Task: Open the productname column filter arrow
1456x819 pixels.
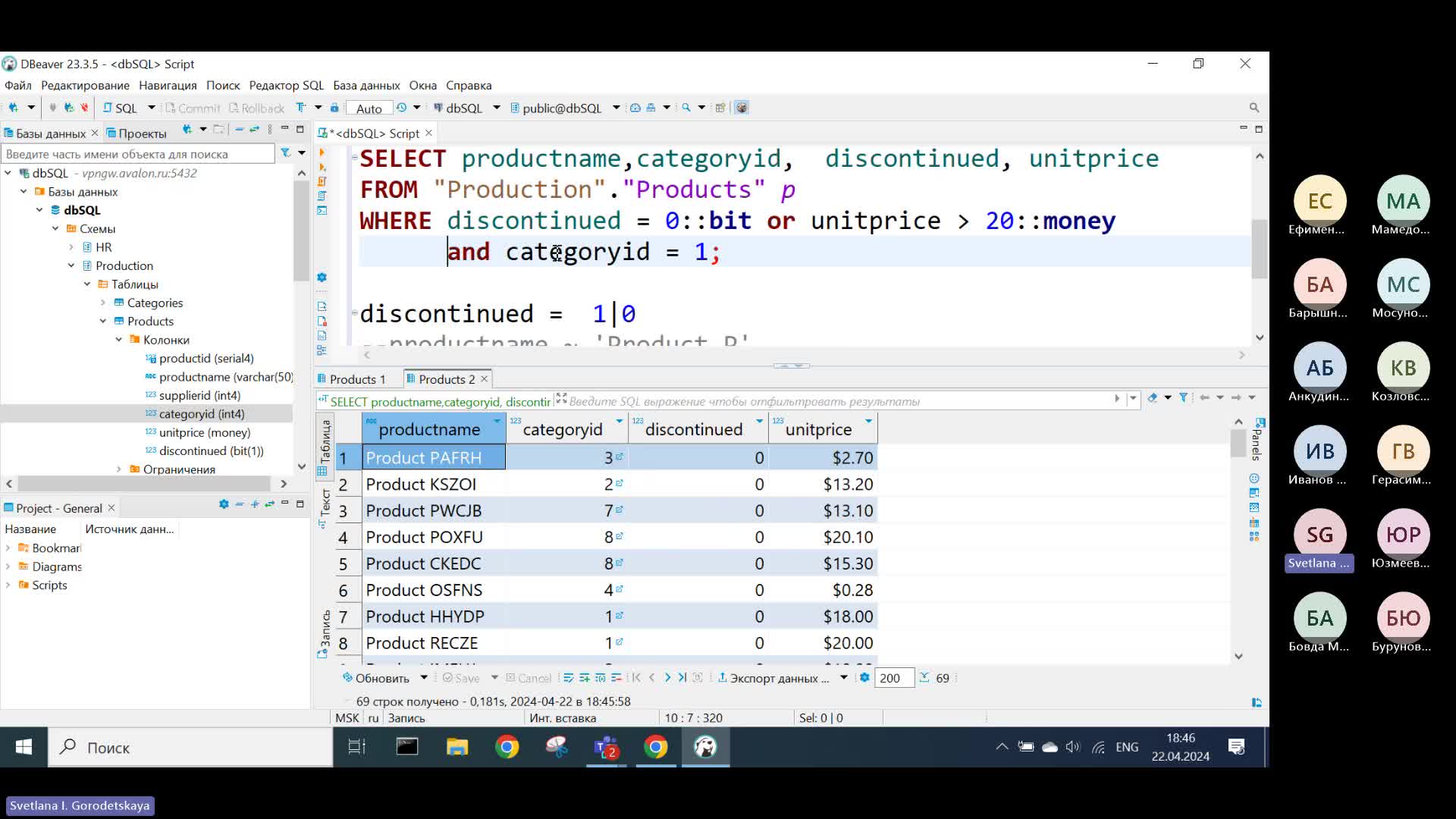Action: click(x=497, y=421)
